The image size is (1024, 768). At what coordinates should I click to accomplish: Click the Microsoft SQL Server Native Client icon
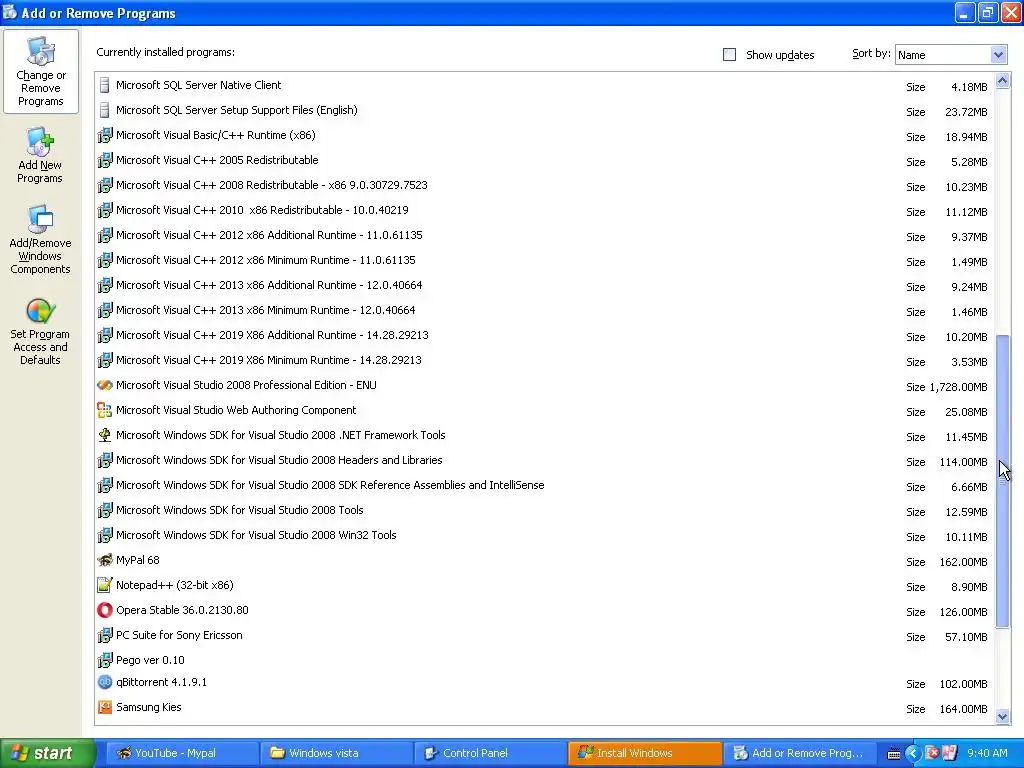(104, 85)
